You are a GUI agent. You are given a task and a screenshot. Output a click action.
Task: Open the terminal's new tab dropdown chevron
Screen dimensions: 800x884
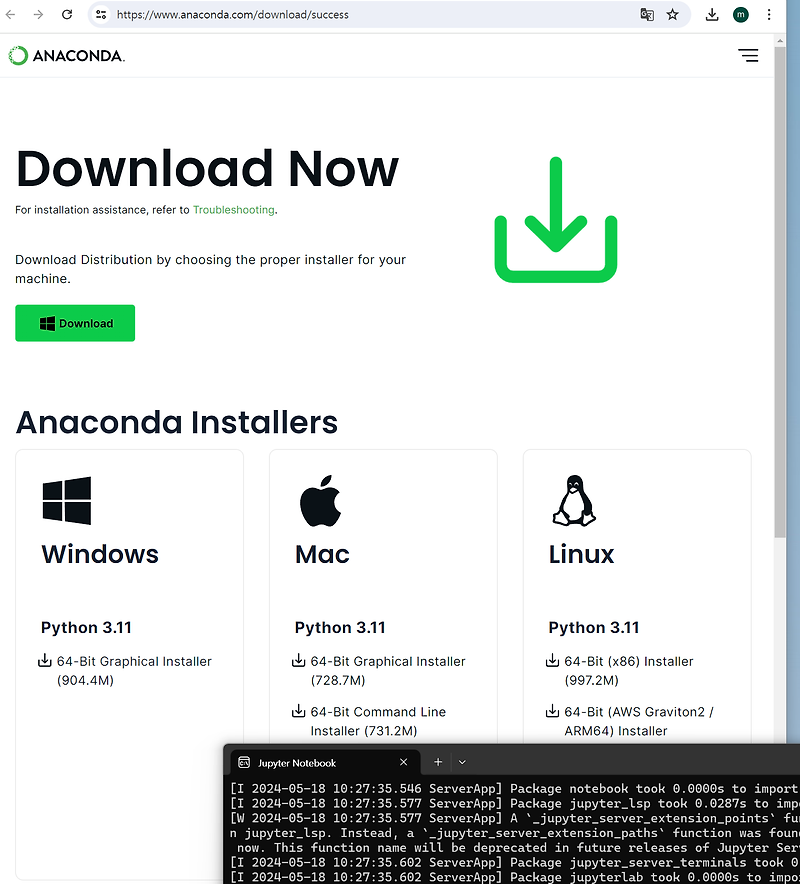point(461,762)
